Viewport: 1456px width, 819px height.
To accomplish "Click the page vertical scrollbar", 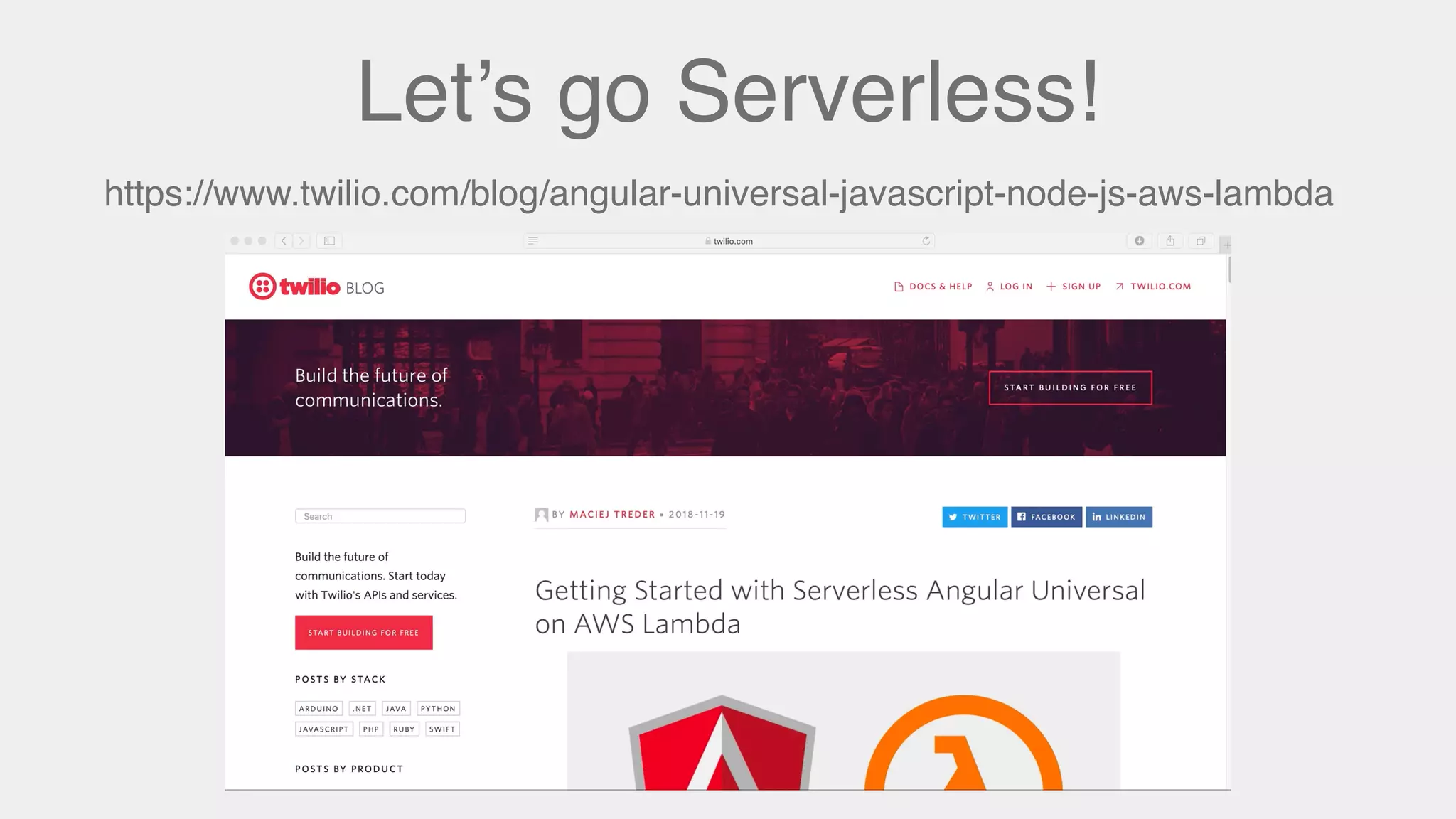I will 1229,270.
